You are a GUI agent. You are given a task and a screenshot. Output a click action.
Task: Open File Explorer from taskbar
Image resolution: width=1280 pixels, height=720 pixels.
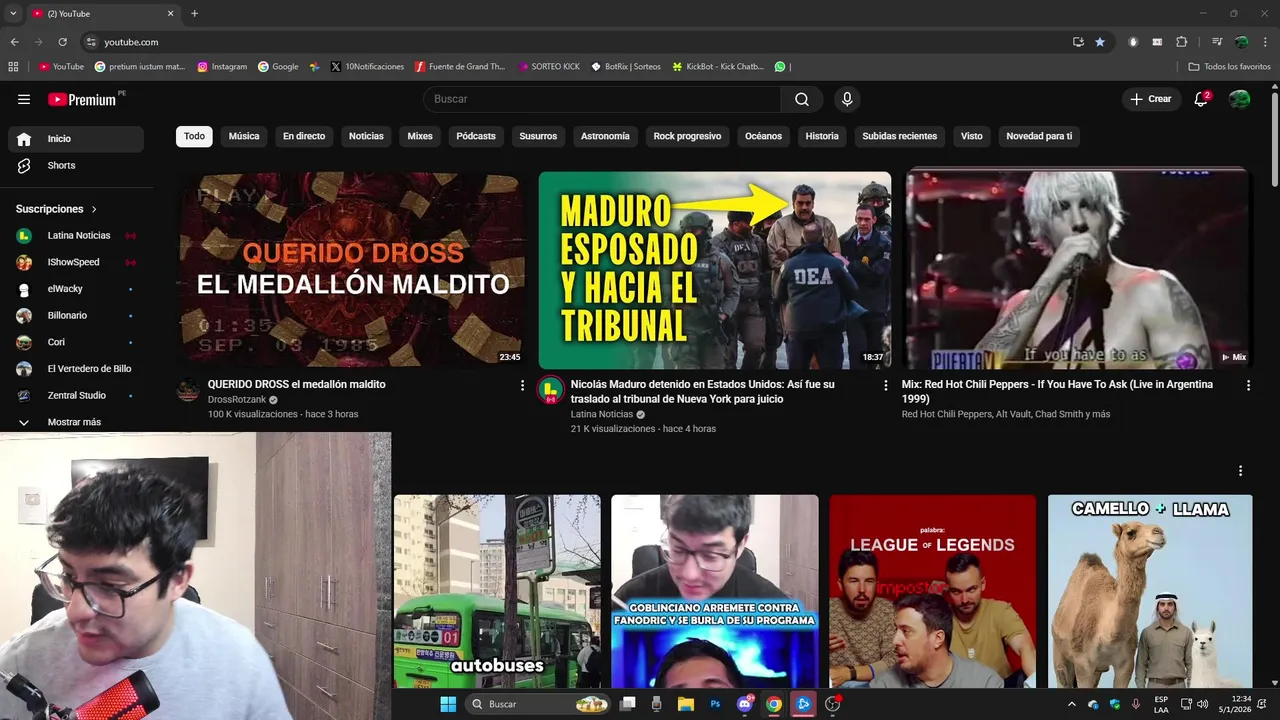686,704
